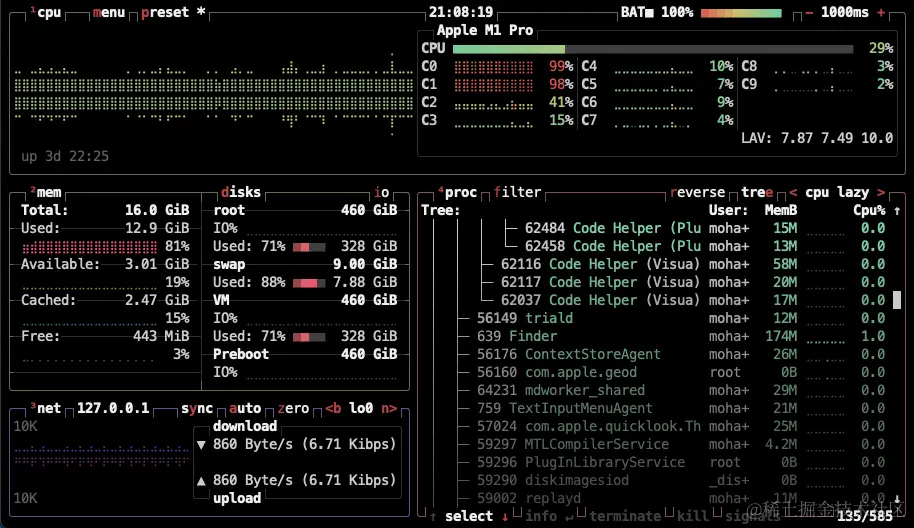The height and width of the screenshot is (528, 914).
Task: Select process 62116 Code Helper row
Action: (657, 265)
